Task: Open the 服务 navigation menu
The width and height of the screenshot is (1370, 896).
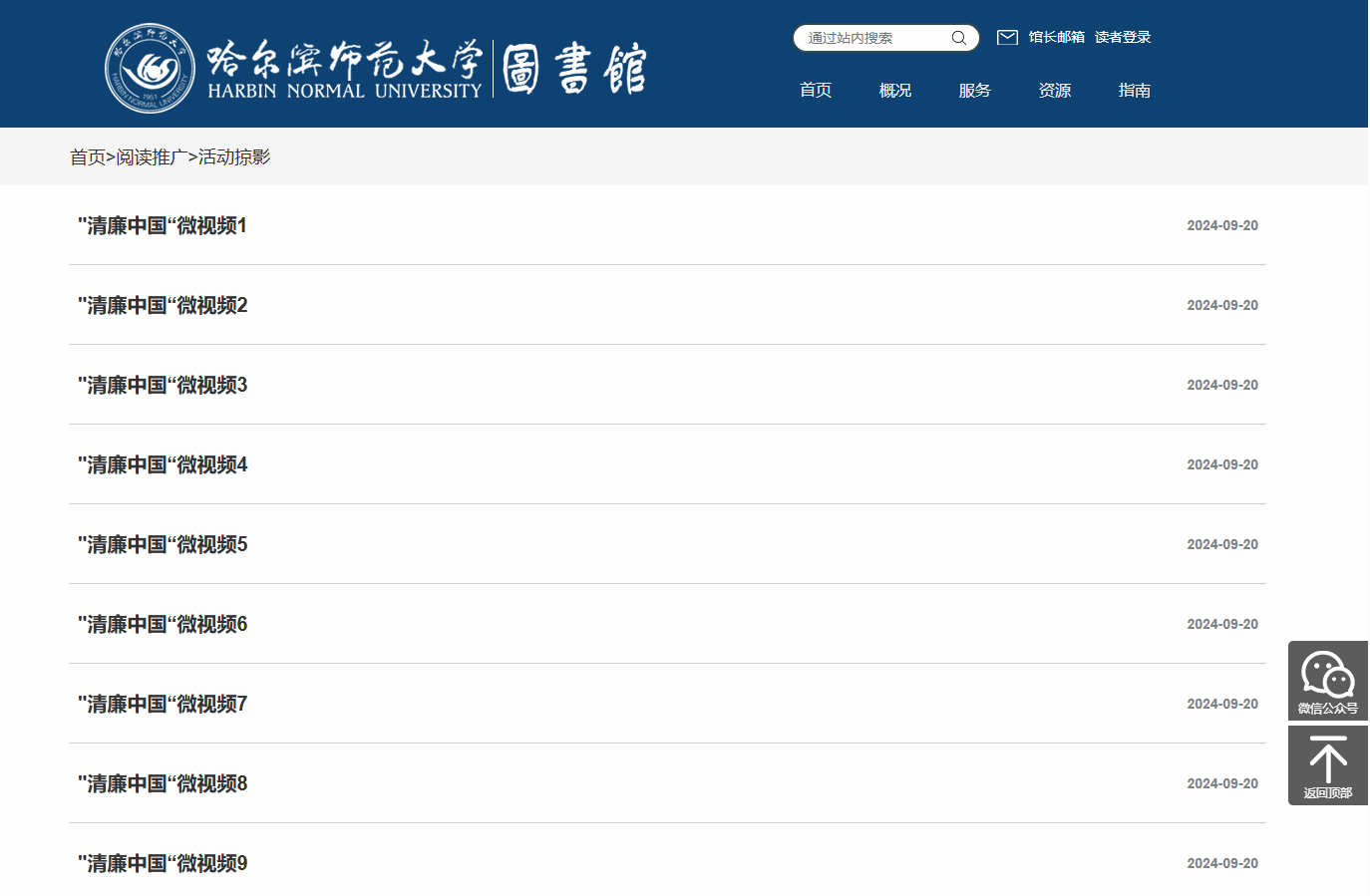Action: point(975,91)
